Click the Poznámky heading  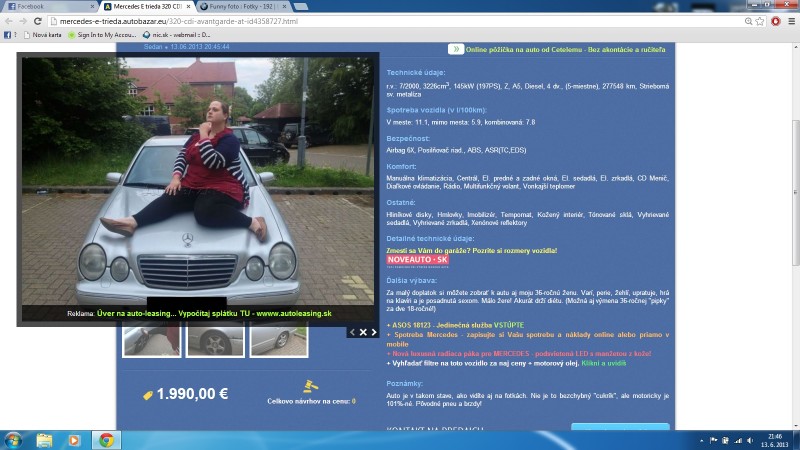405,383
